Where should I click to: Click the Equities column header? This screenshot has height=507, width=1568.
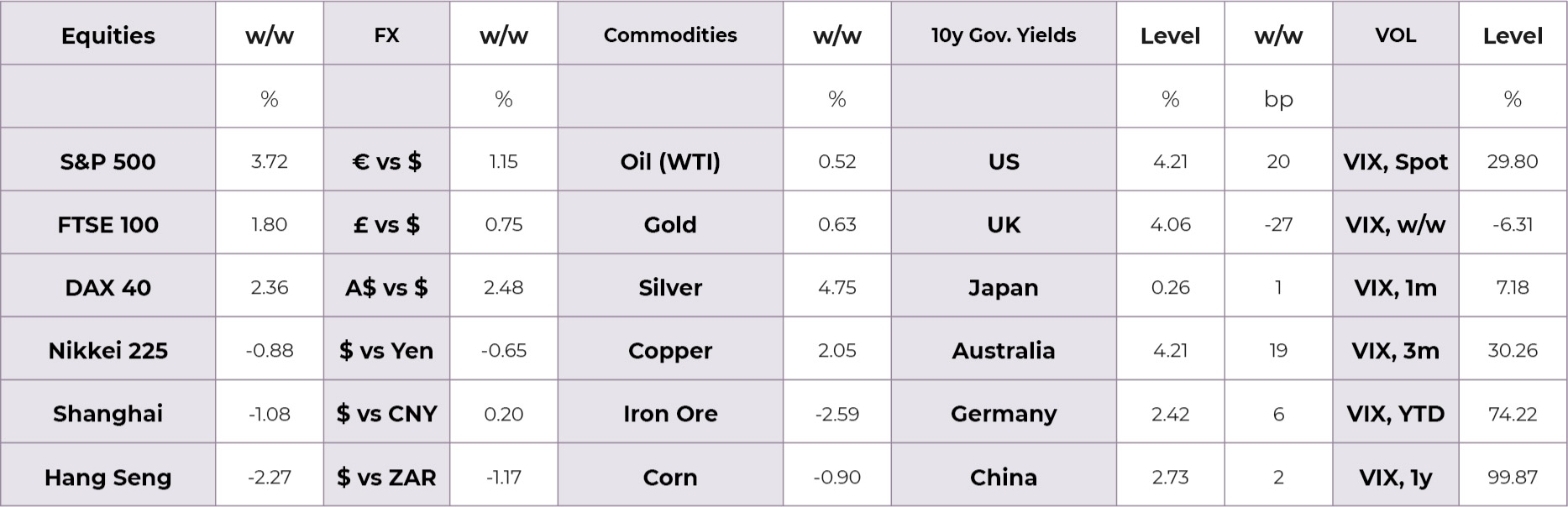coord(108,35)
